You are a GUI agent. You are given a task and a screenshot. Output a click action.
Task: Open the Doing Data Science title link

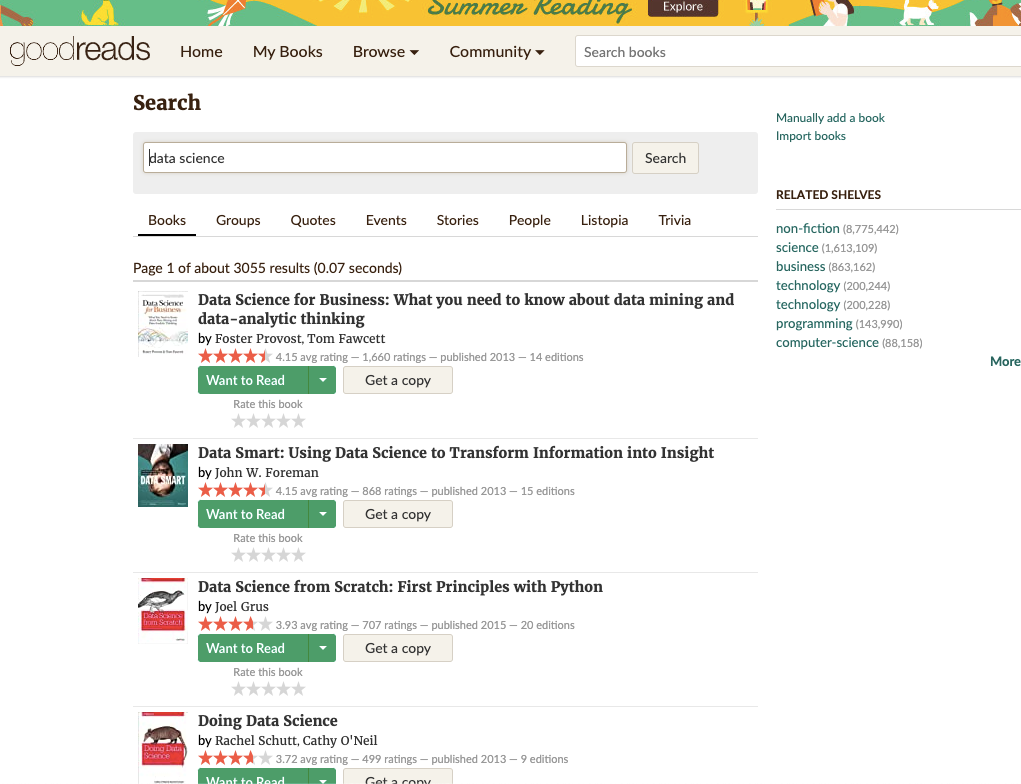click(268, 721)
